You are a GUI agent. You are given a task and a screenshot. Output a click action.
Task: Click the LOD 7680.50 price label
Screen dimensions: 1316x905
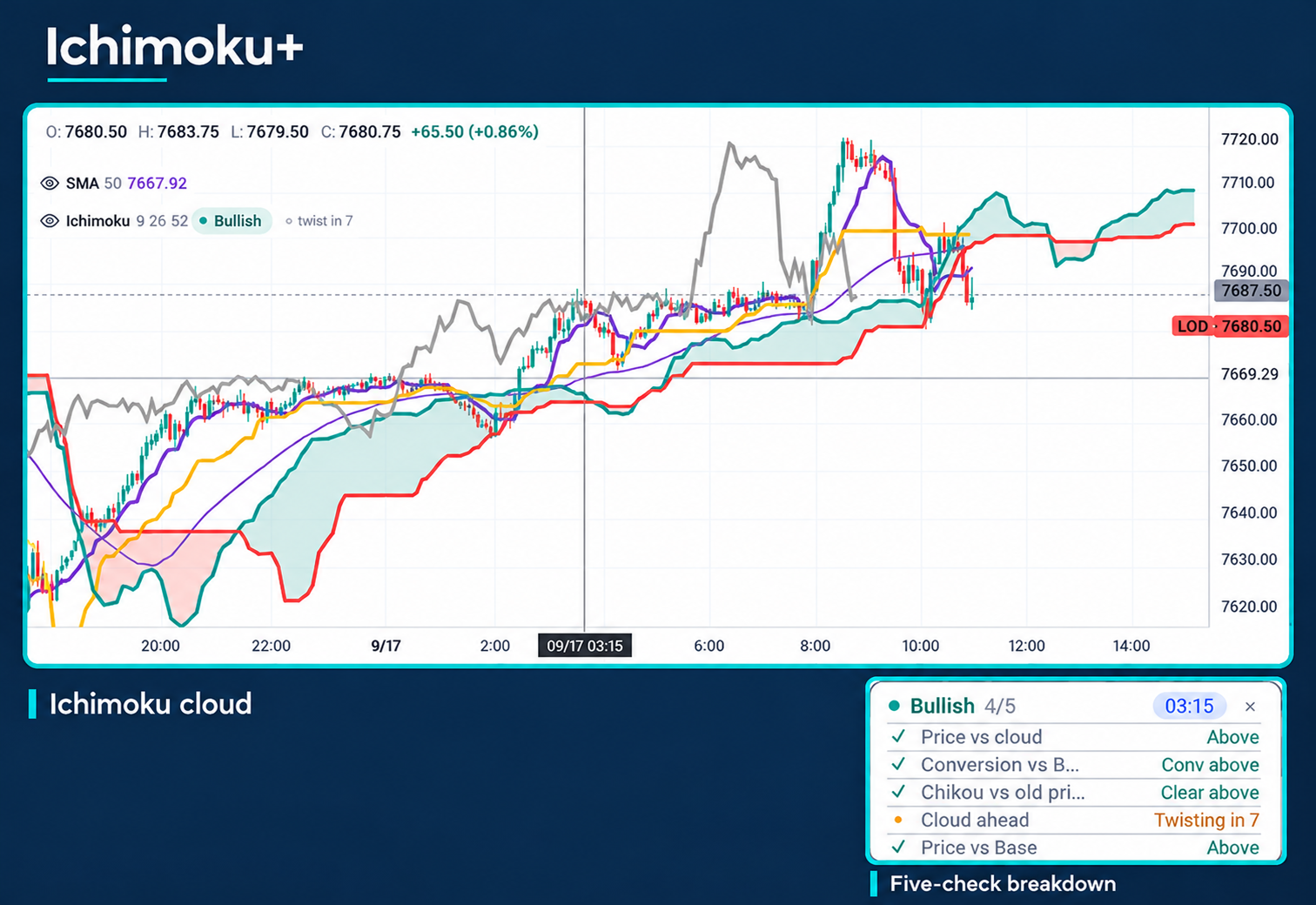click(1230, 326)
